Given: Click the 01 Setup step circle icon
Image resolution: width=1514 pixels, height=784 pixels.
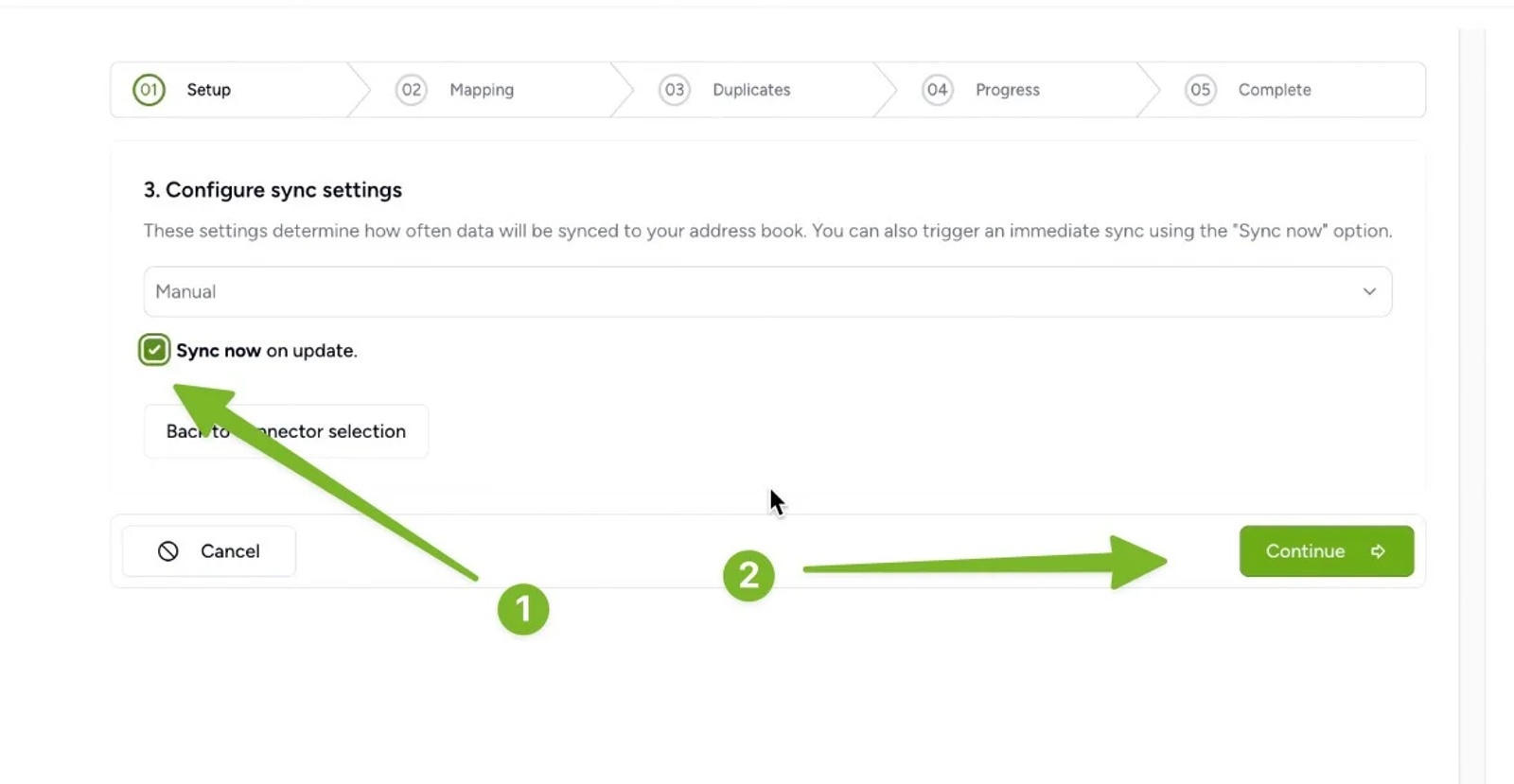Looking at the screenshot, I should tap(147, 89).
